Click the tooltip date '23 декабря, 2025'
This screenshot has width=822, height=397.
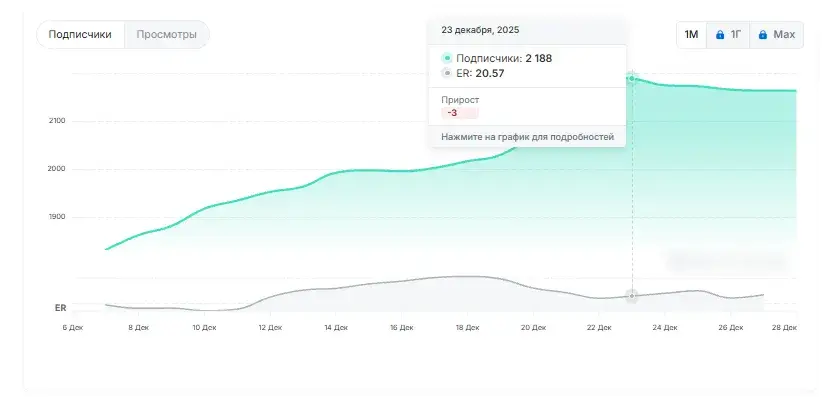point(480,30)
